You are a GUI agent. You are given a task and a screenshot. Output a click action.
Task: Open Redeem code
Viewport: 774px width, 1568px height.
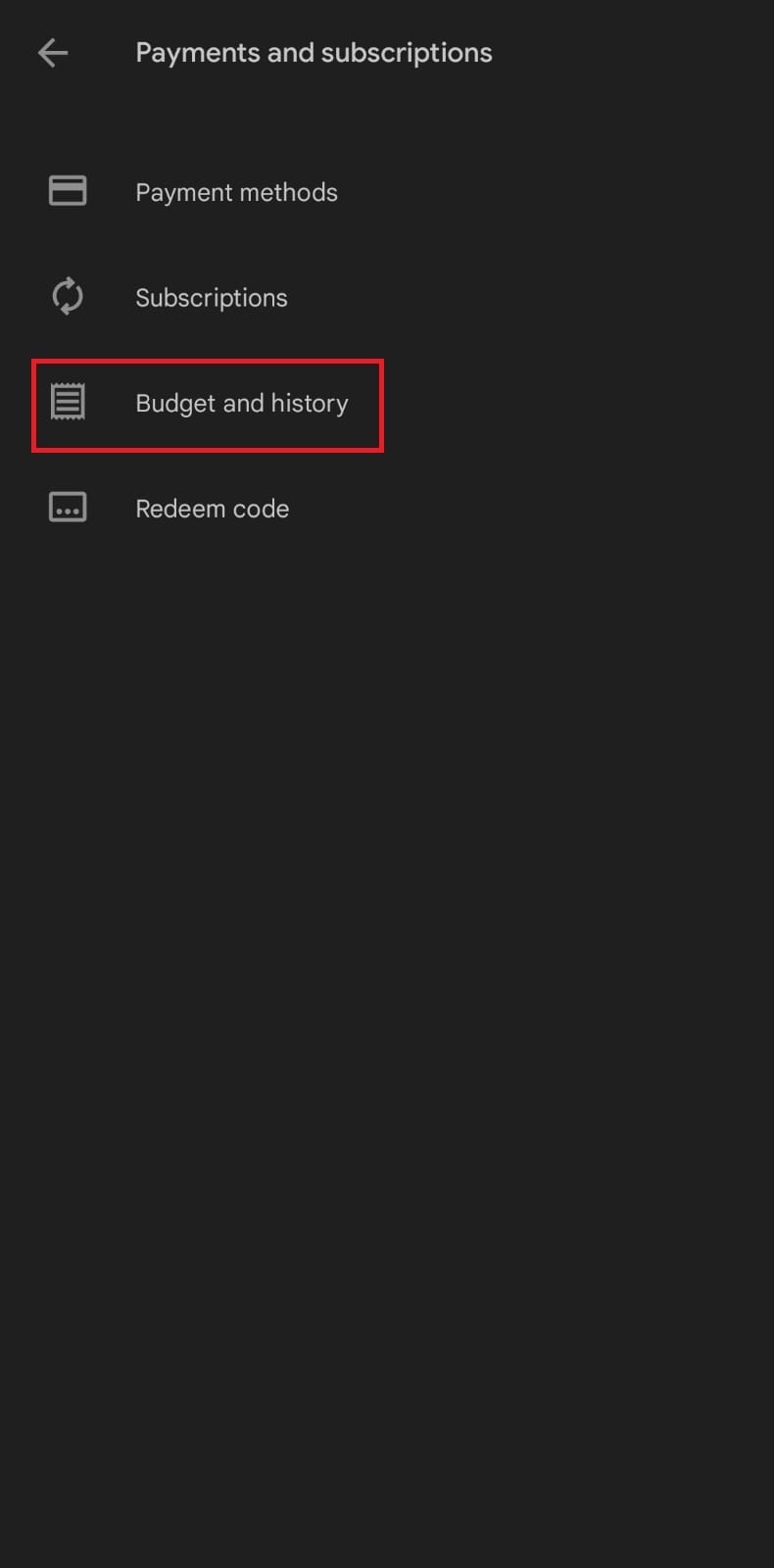(x=387, y=509)
